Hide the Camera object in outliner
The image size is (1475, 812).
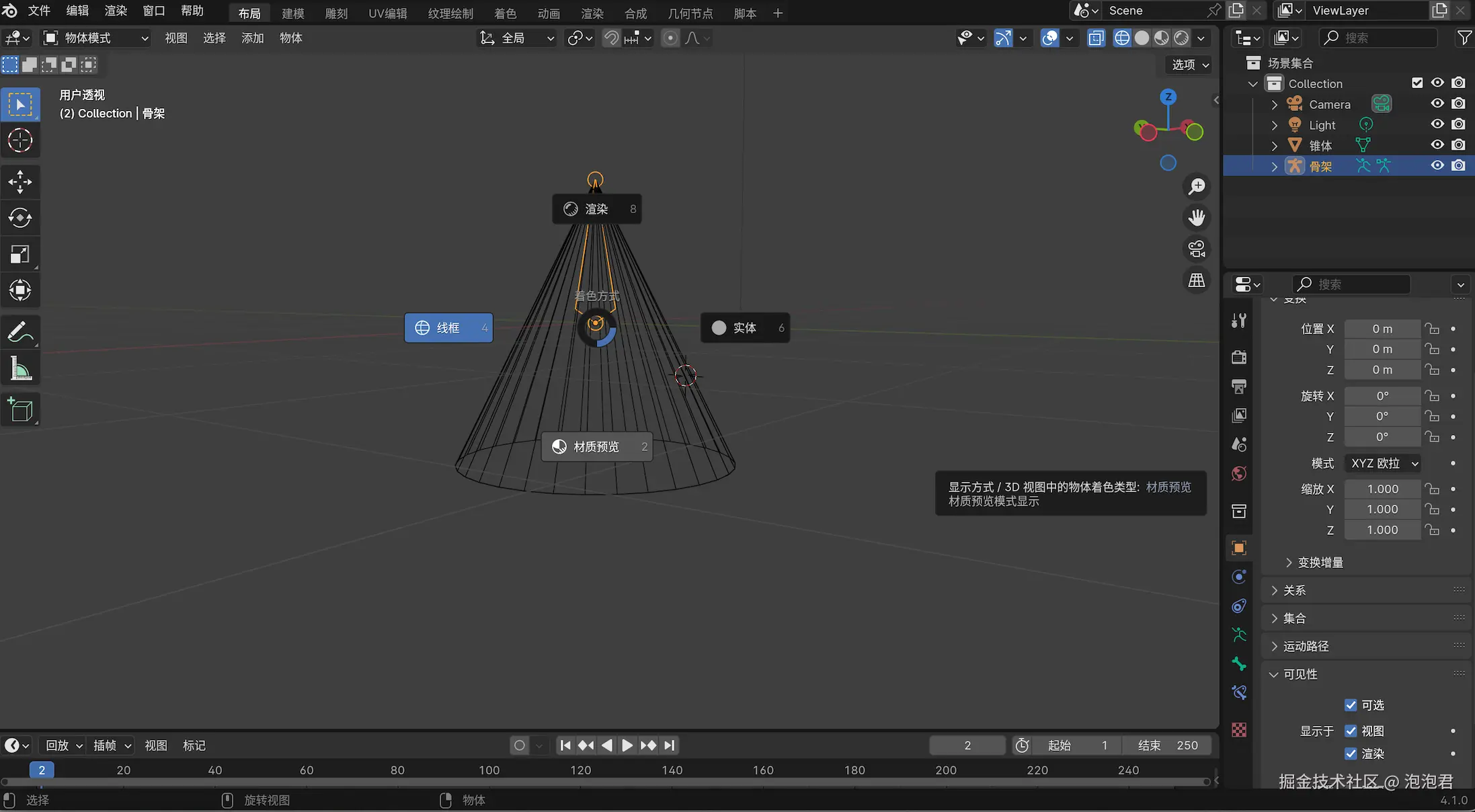coord(1437,104)
